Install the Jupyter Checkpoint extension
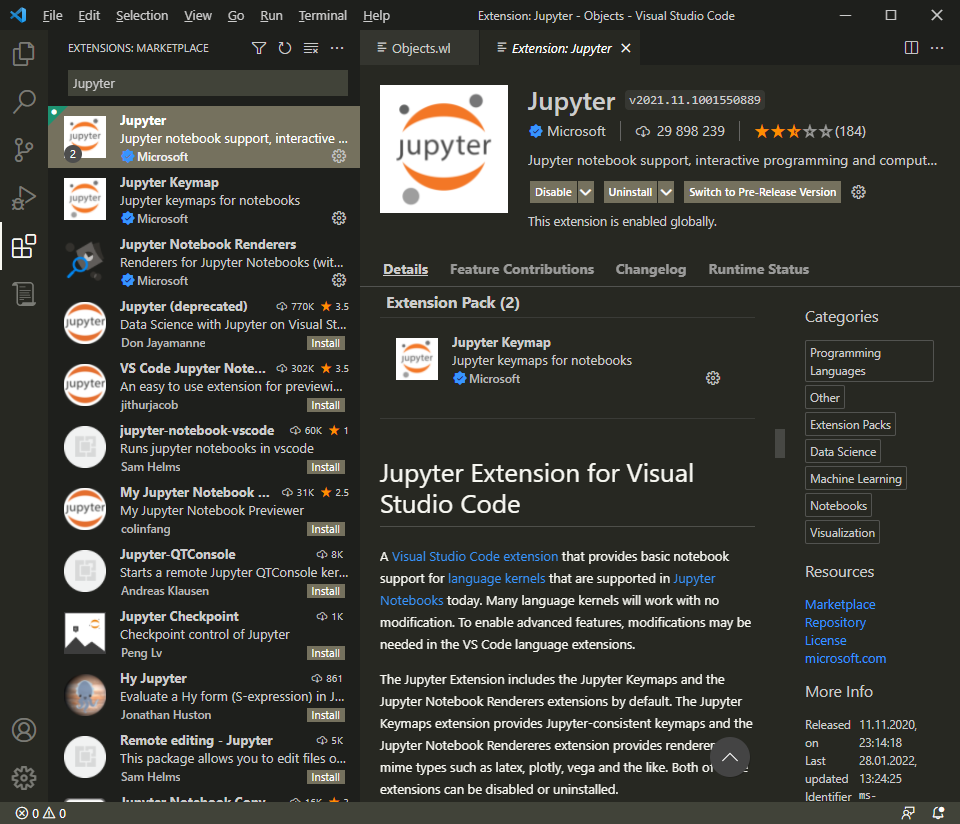960x824 pixels. pyautogui.click(x=326, y=653)
